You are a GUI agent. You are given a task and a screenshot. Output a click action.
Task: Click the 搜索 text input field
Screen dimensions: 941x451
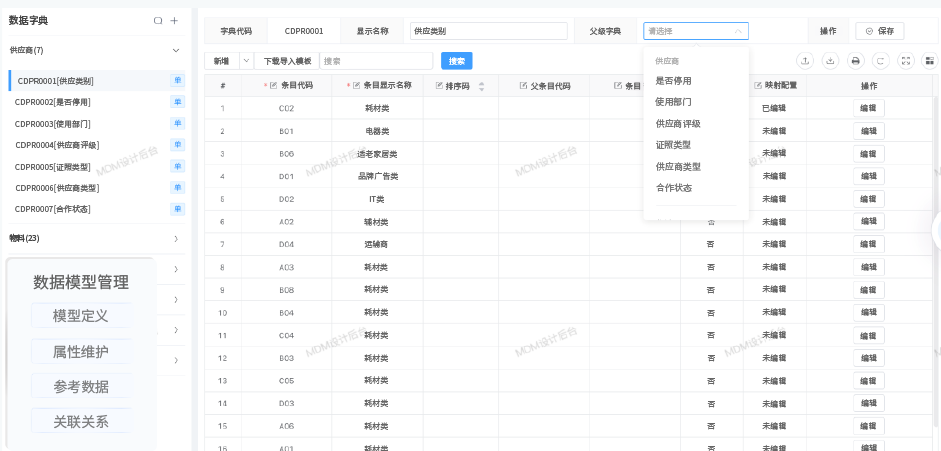pos(375,61)
